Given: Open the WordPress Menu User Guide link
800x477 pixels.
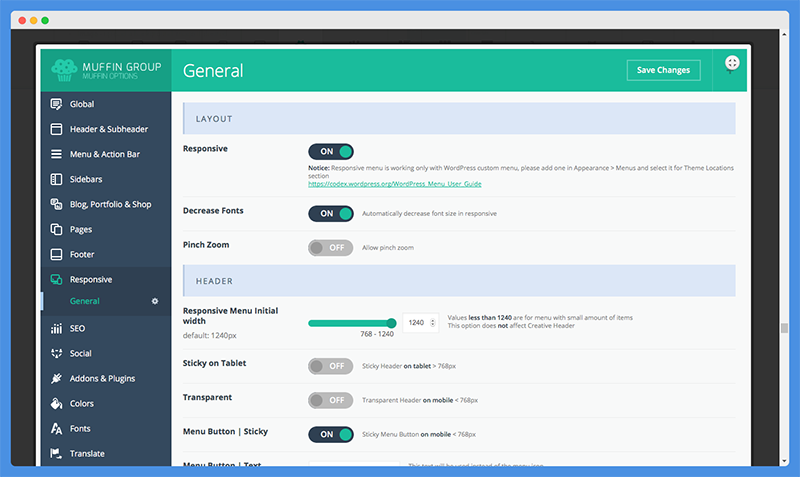Looking at the screenshot, I should [x=394, y=184].
